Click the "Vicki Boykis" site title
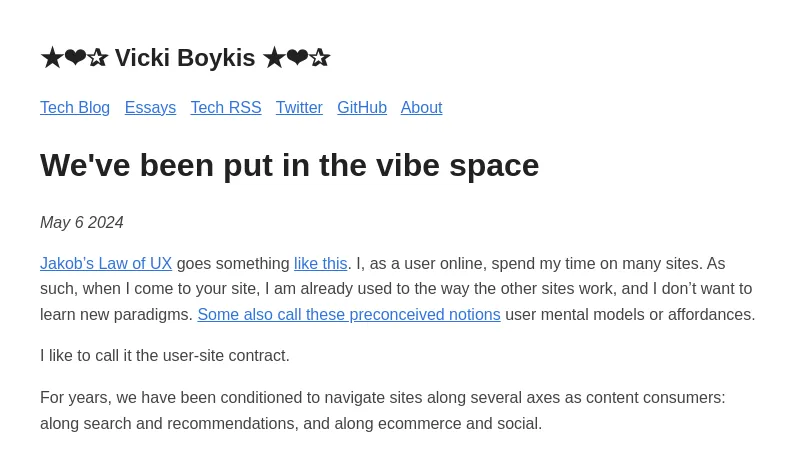This screenshot has width=800, height=450. [x=185, y=58]
